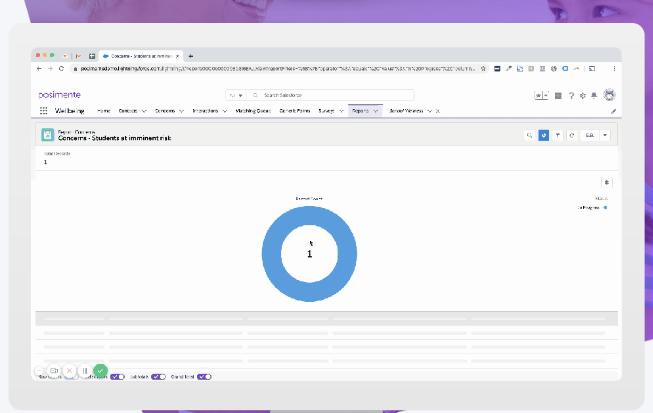Pause the recording using the pause button
The height and width of the screenshot is (413, 653).
click(x=85, y=370)
